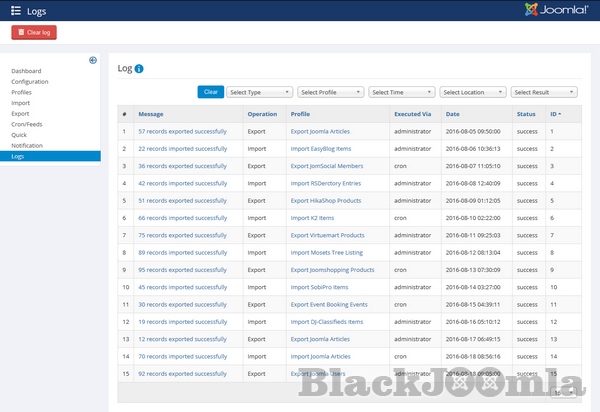This screenshot has width=600, height=412.
Task: Expand the Select Time dropdown
Action: (401, 92)
